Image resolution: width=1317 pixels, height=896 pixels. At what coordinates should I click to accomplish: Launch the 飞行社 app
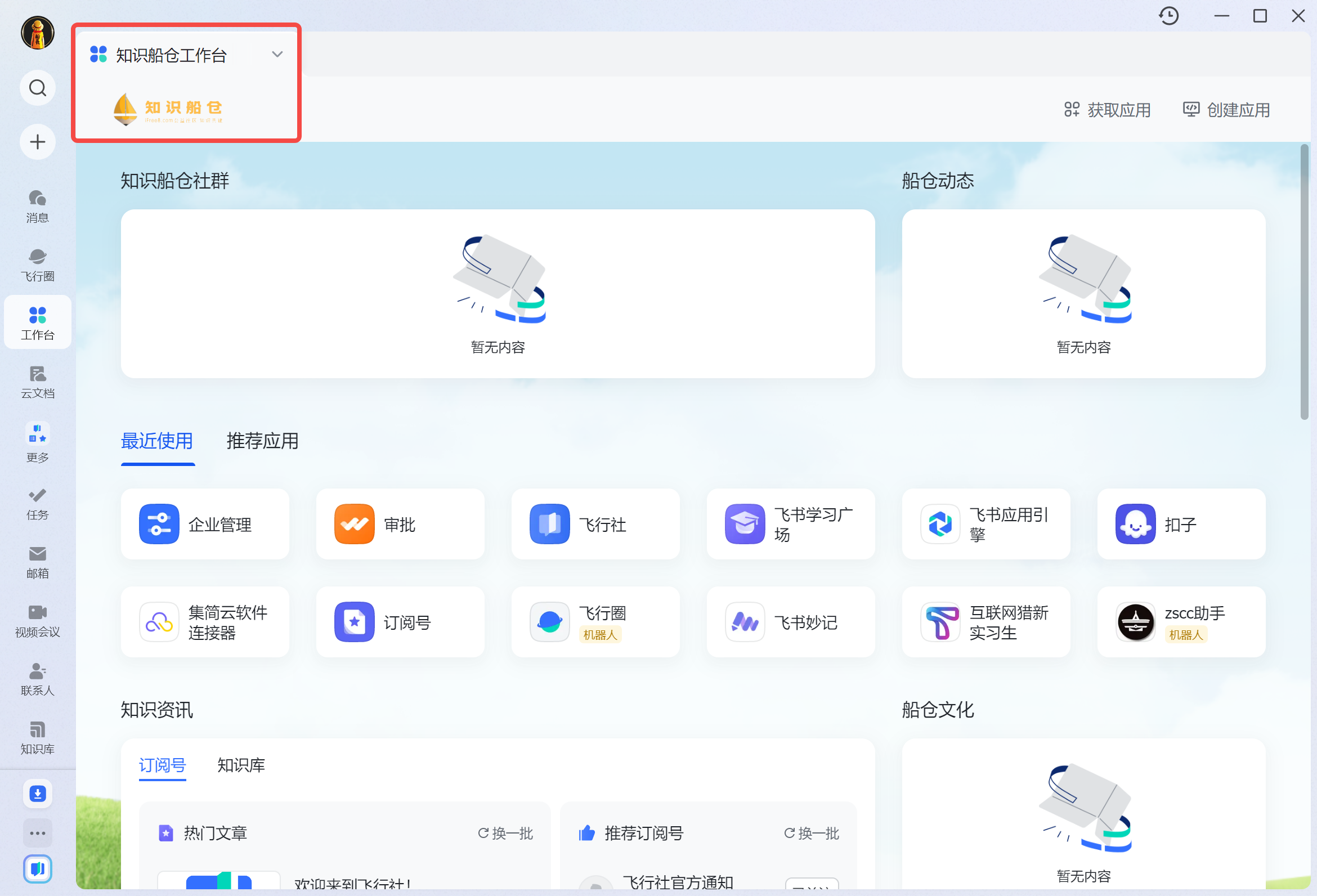pyautogui.click(x=595, y=524)
